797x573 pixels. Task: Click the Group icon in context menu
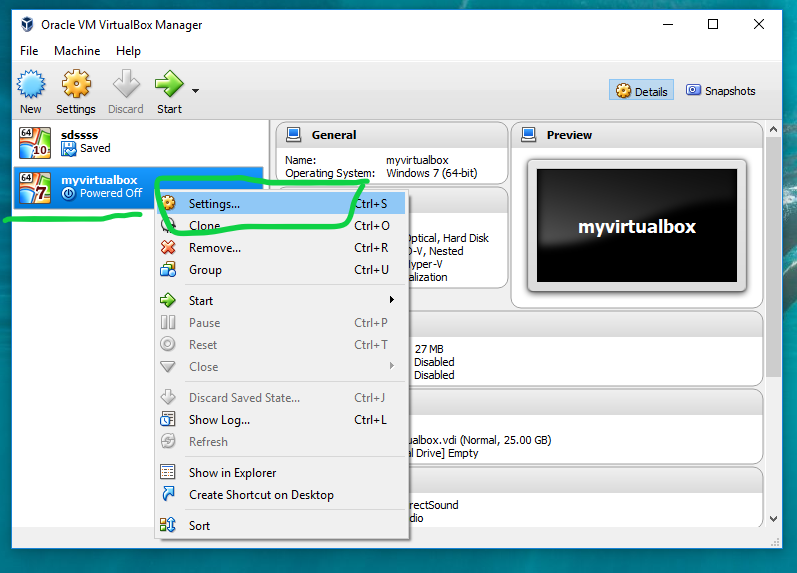tap(169, 270)
